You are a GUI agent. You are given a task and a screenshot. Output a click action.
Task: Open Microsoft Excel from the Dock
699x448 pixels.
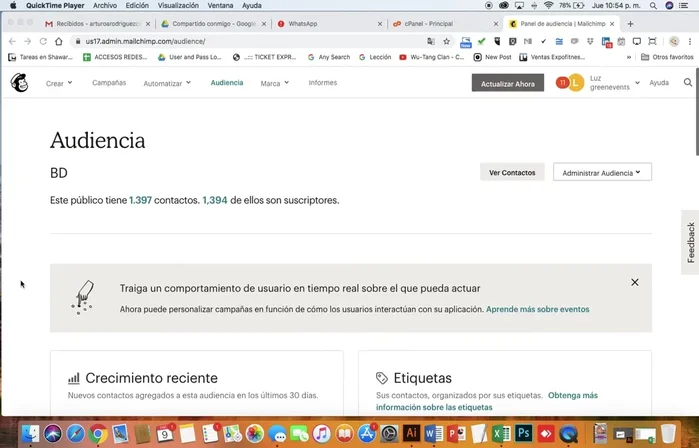501,433
